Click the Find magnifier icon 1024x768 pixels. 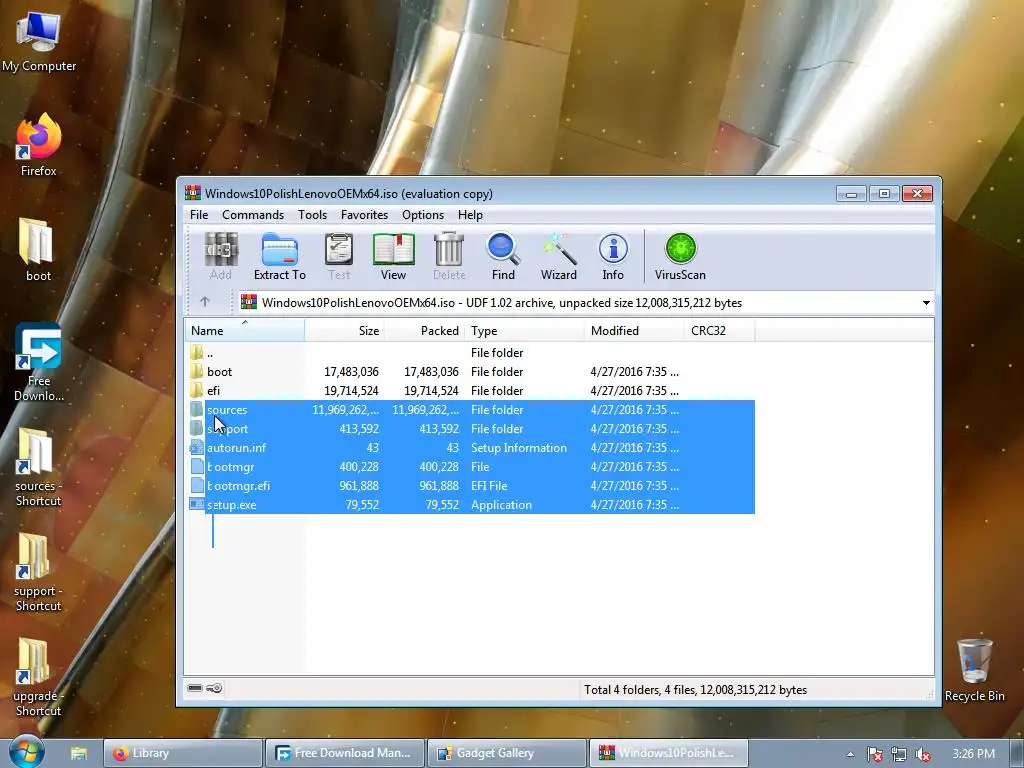tap(503, 256)
